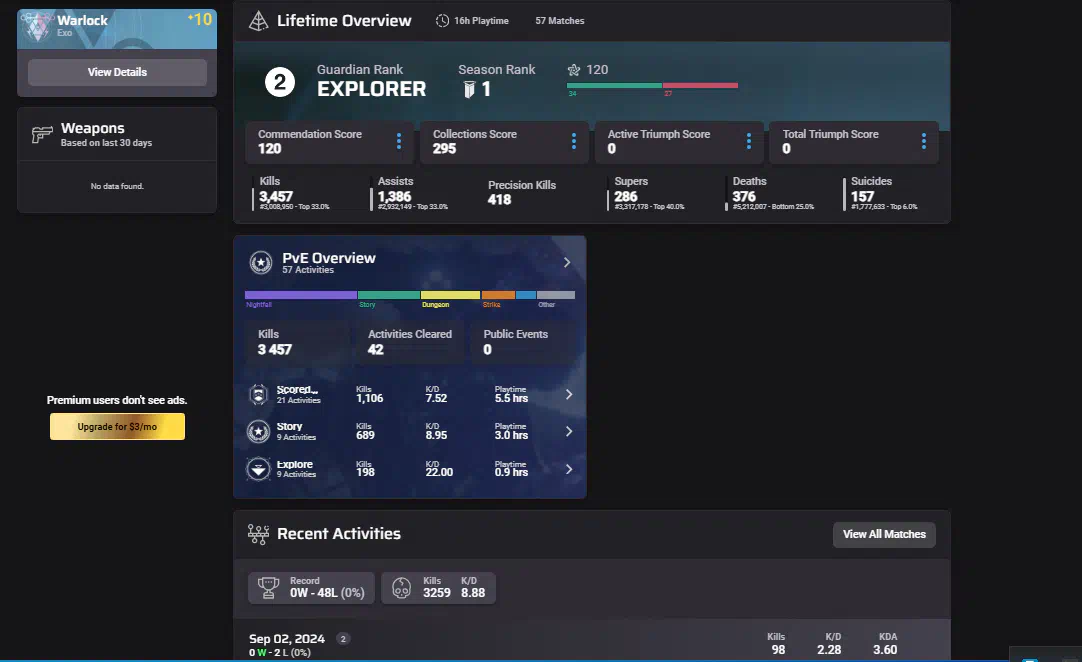1082x662 pixels.
Task: Open Commendation Score options menu
Action: [x=399, y=142]
